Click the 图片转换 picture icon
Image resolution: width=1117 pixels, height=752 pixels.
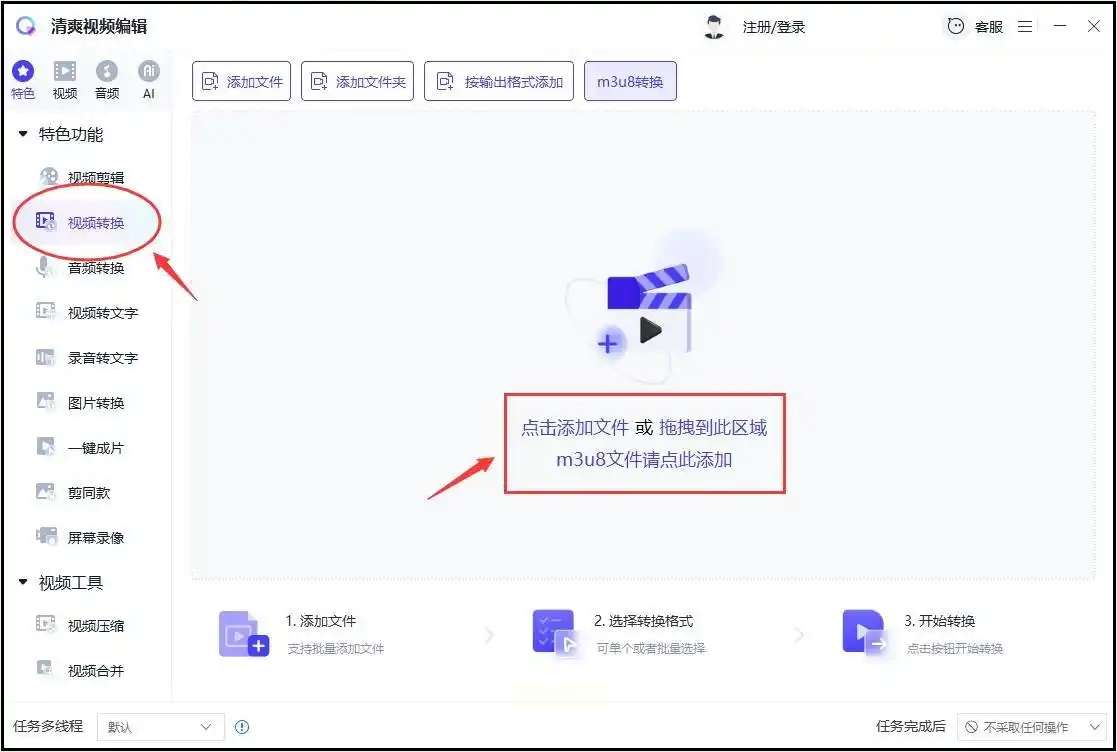[46, 402]
